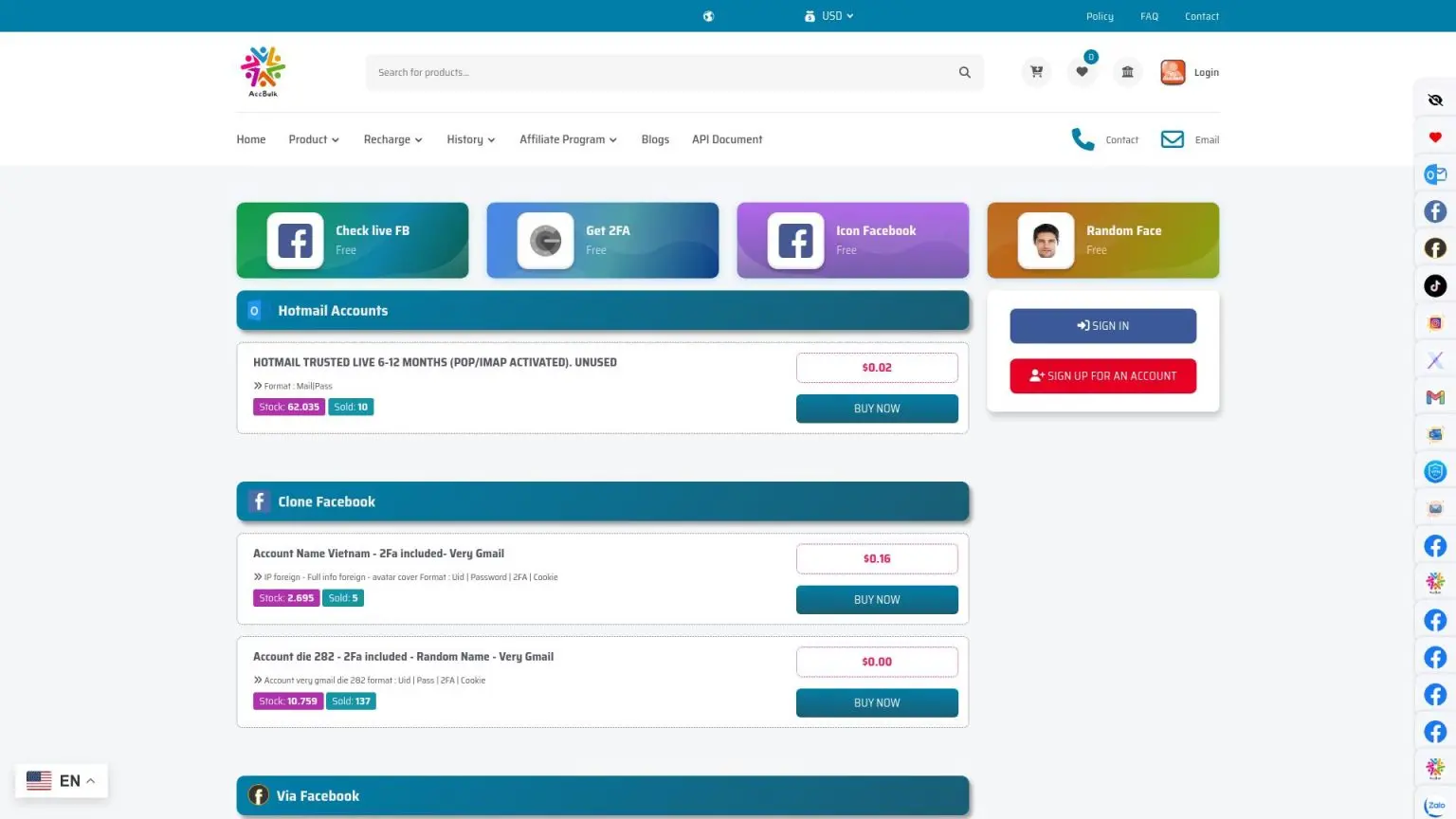
Task: Toggle the red heart favorites in sidebar
Action: coord(1435,137)
